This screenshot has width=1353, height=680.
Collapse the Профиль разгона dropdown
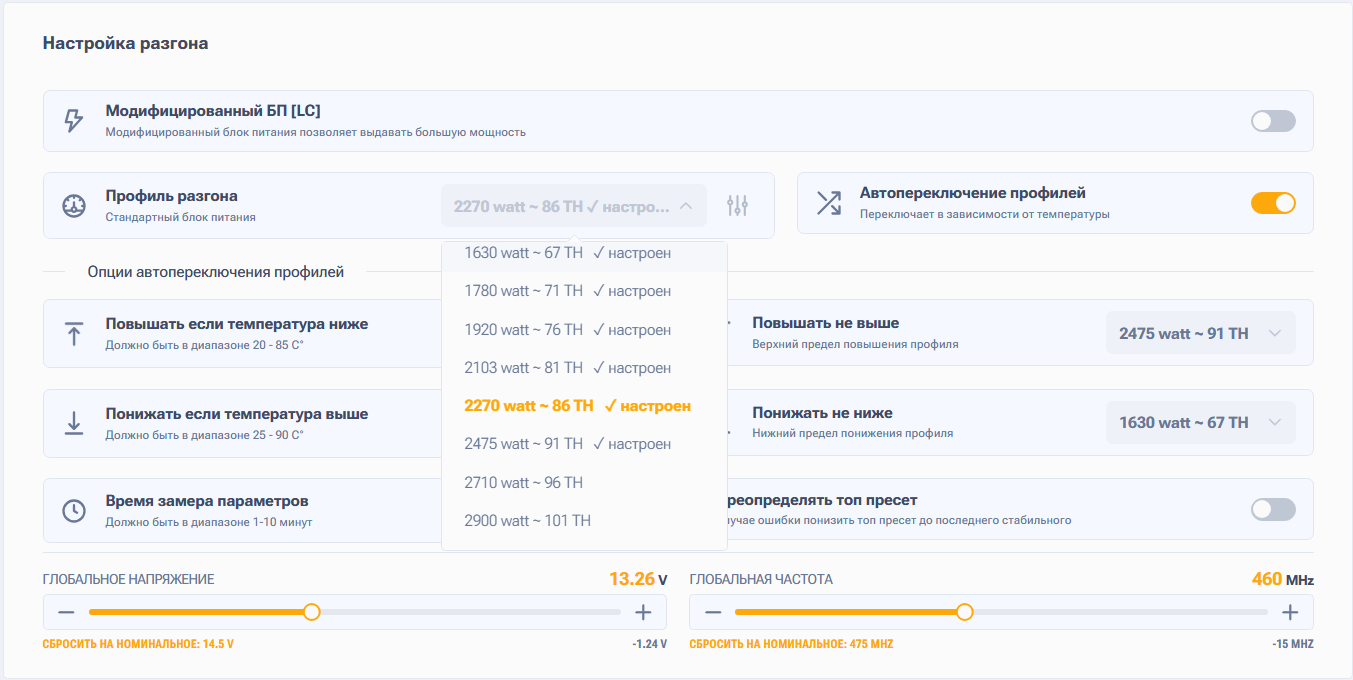pos(573,206)
